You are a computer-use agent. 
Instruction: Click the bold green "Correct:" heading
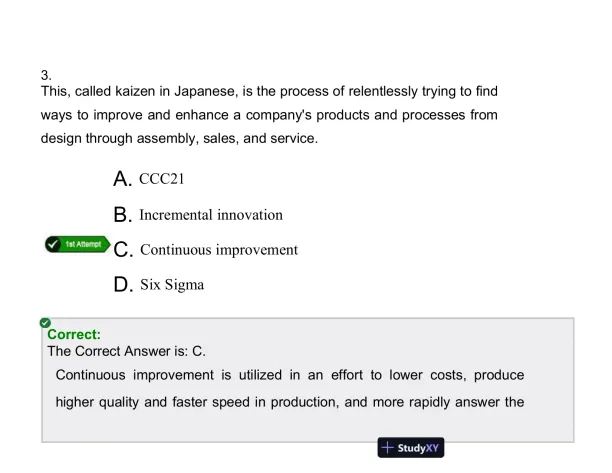[73, 337]
